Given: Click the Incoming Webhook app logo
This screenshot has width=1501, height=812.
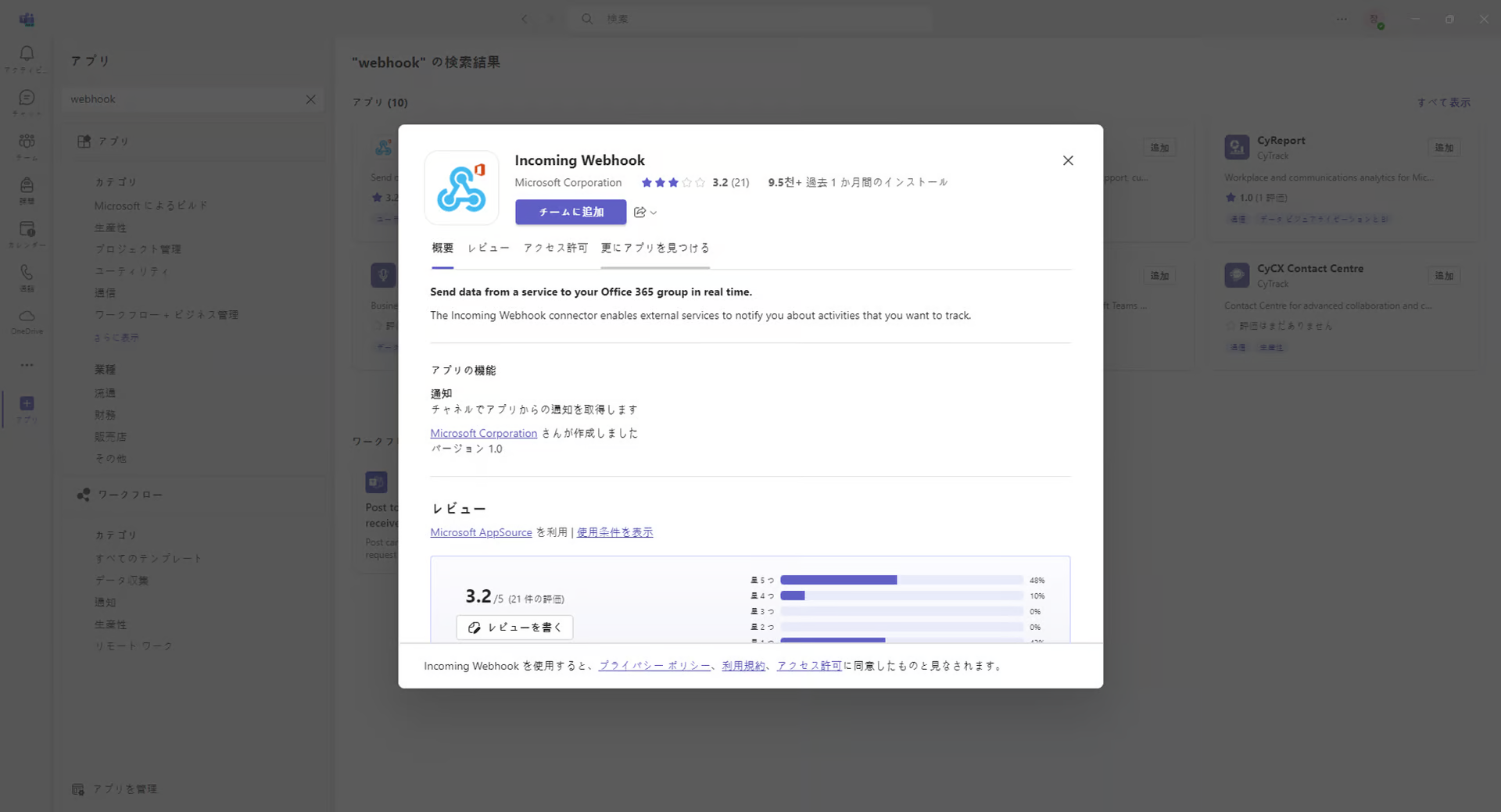Looking at the screenshot, I should (x=461, y=188).
